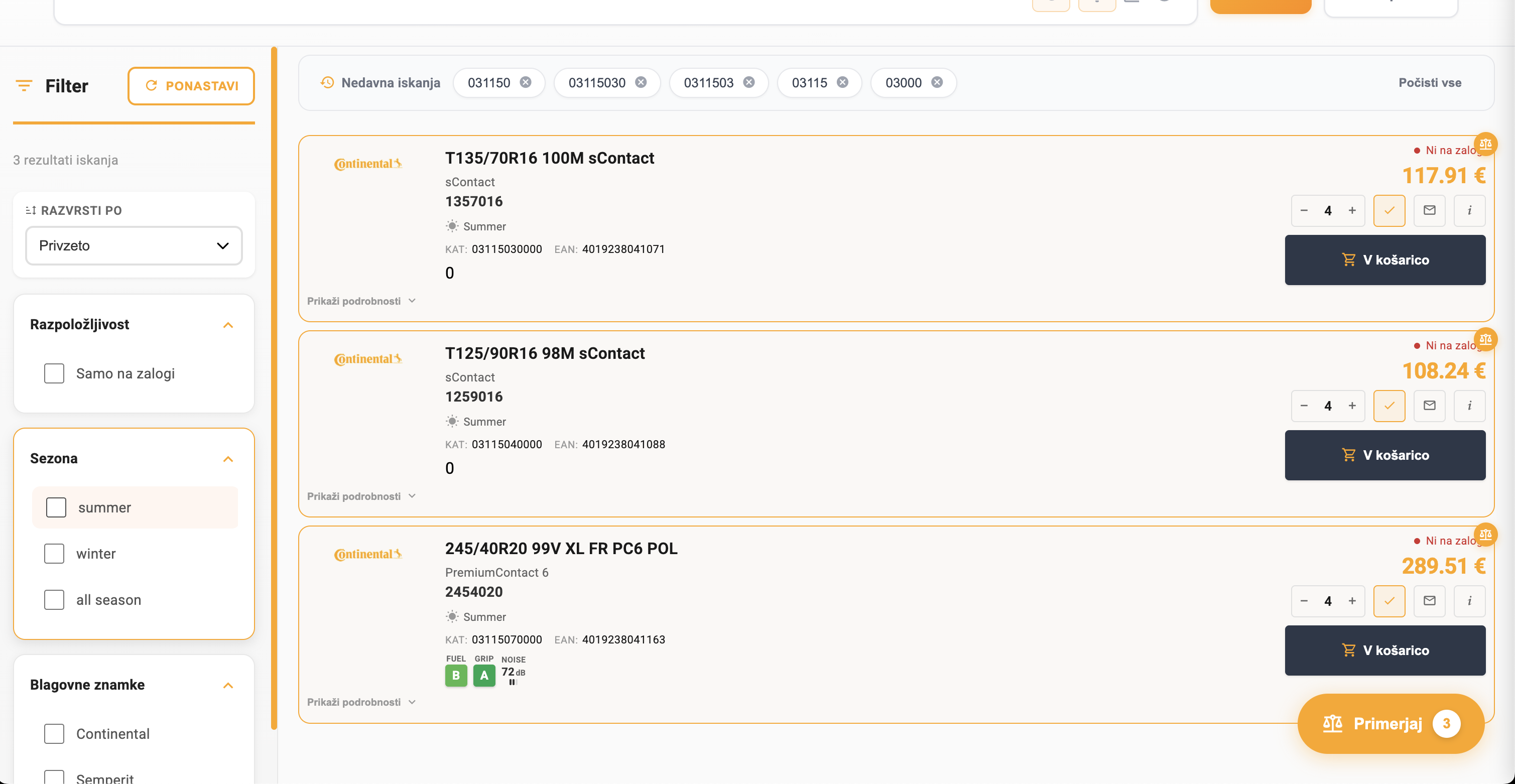Viewport: 1515px width, 784px height.
Task: Click the NOISE 72 dB indicator
Action: pyautogui.click(x=514, y=672)
